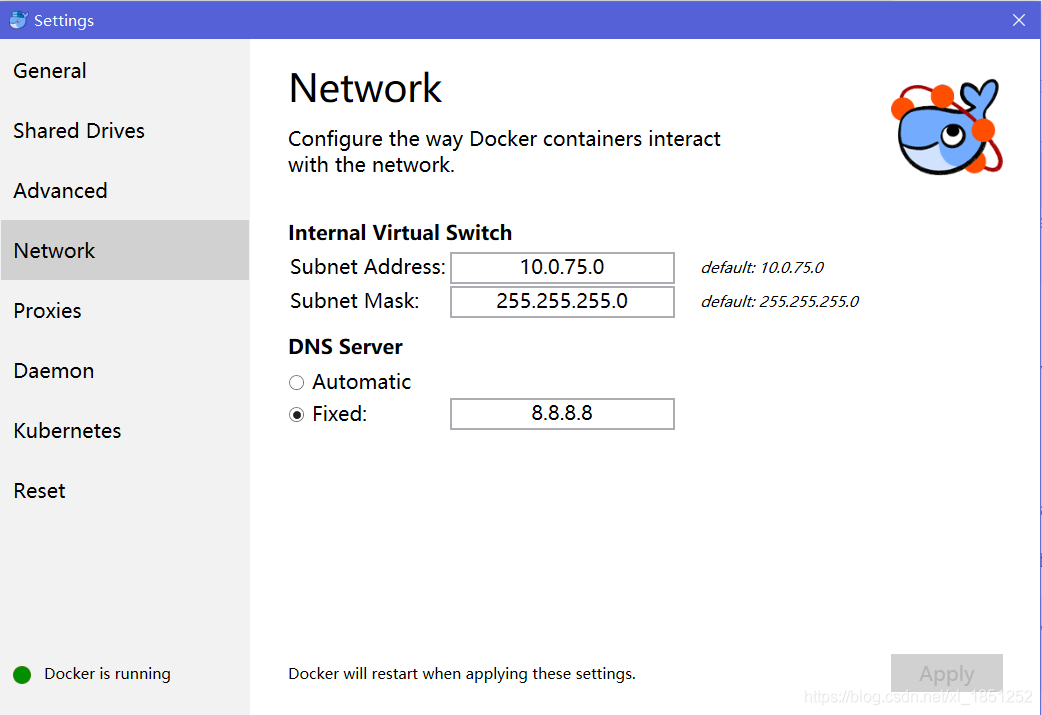
Task: Close the Settings window
Action: [1018, 20]
